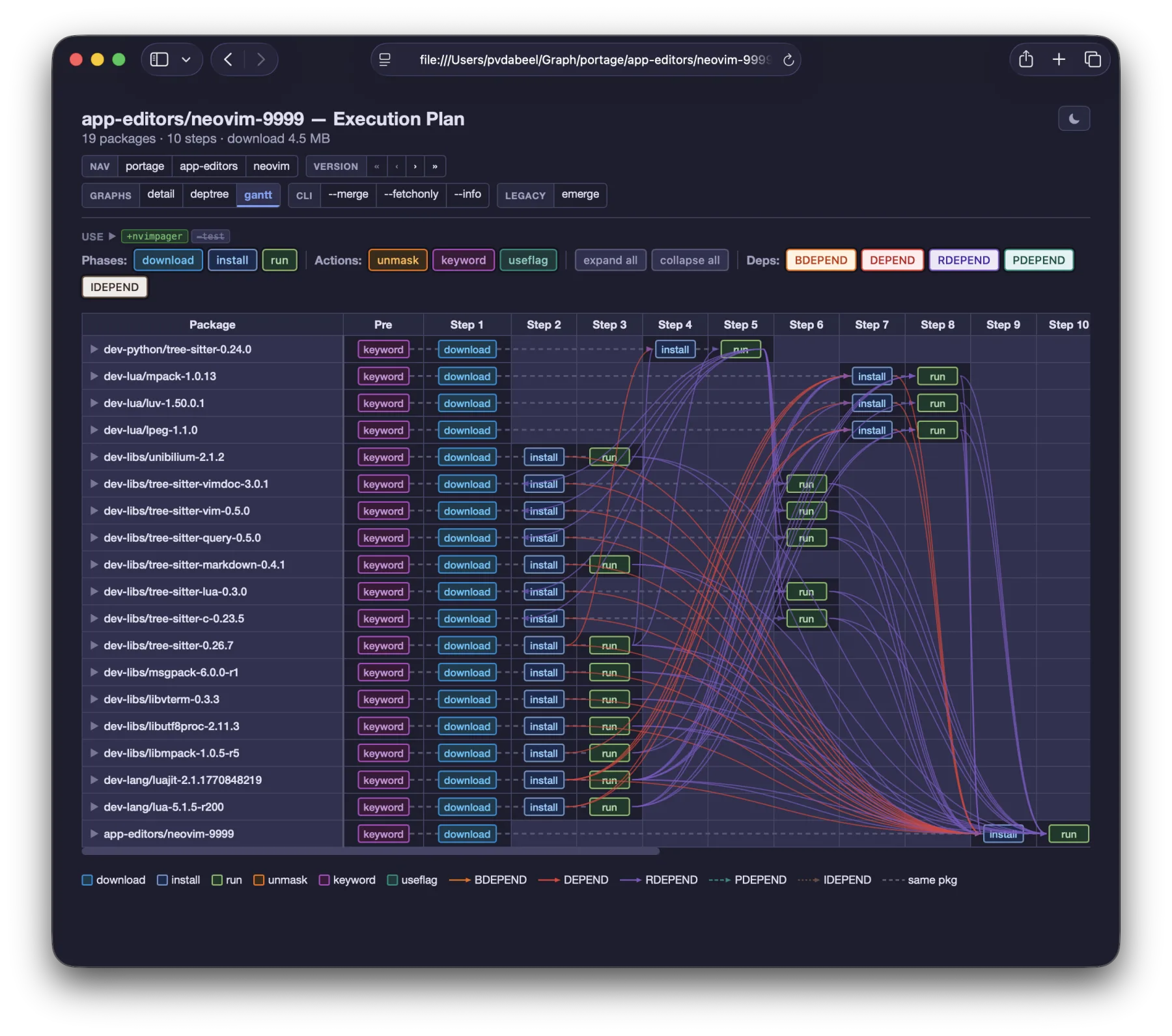Click the horizontal scrollbar under the table
This screenshot has height=1036, width=1172.
370,851
